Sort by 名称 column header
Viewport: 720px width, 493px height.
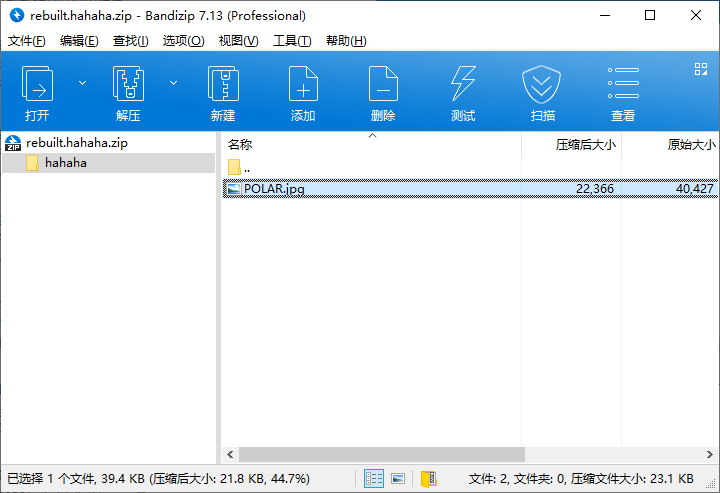coord(371,145)
